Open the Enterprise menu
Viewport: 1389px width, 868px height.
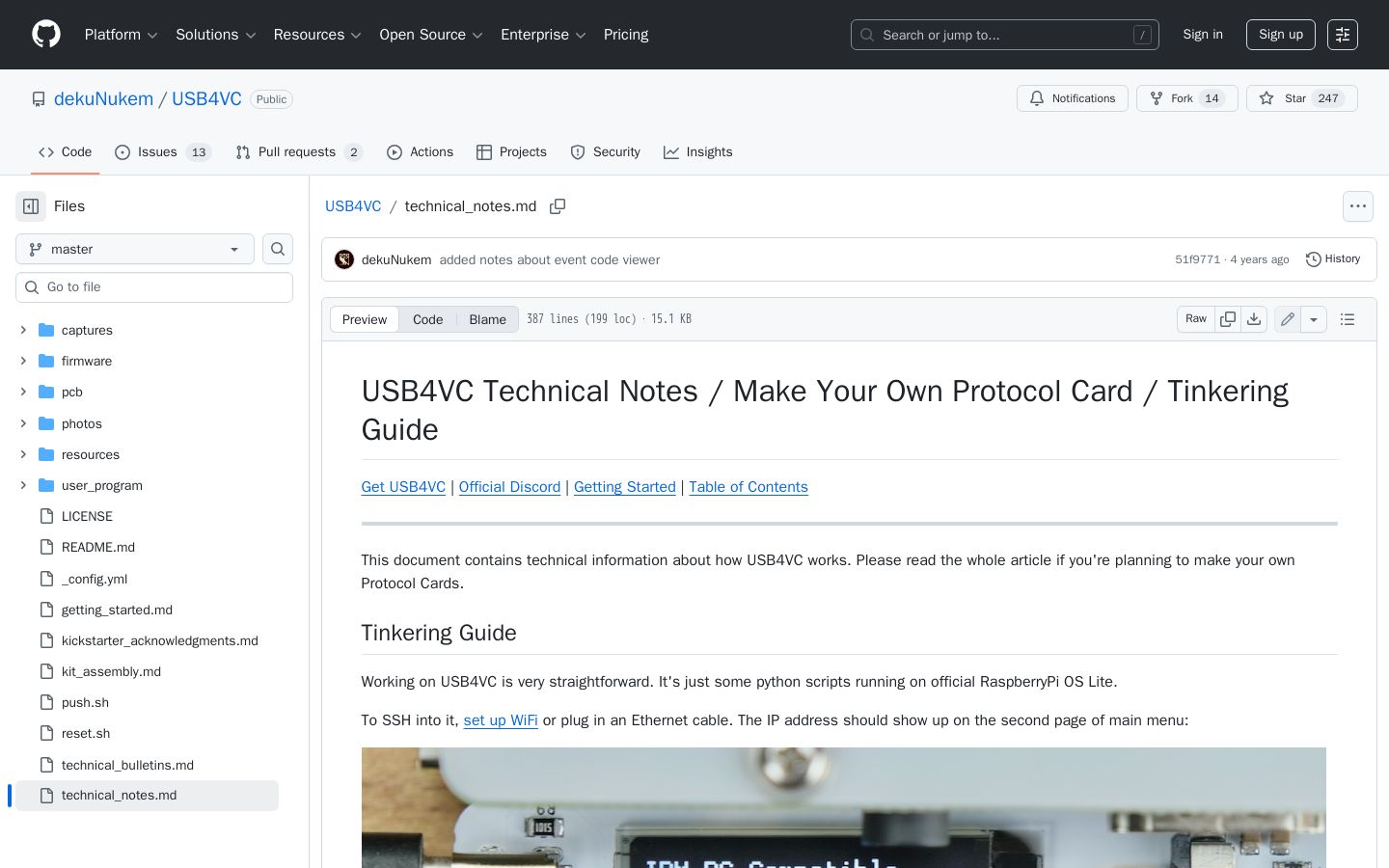point(544,35)
